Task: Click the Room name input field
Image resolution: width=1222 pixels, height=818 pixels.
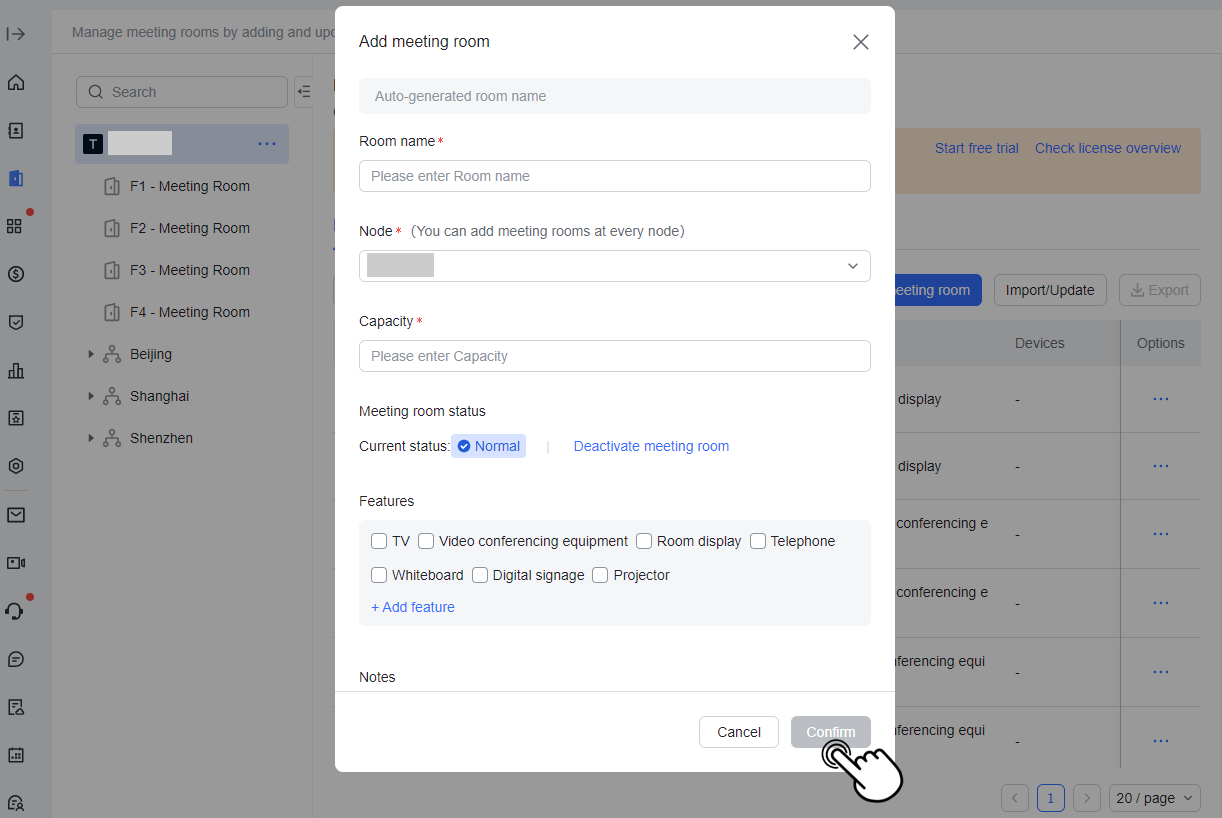Action: pyautogui.click(x=614, y=176)
